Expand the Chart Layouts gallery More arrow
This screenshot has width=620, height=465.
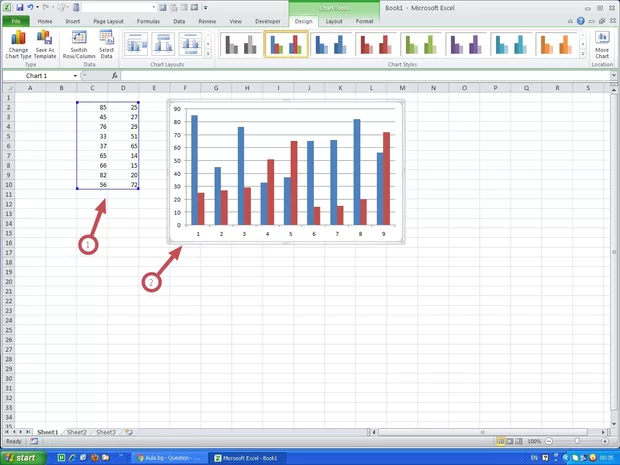208,54
